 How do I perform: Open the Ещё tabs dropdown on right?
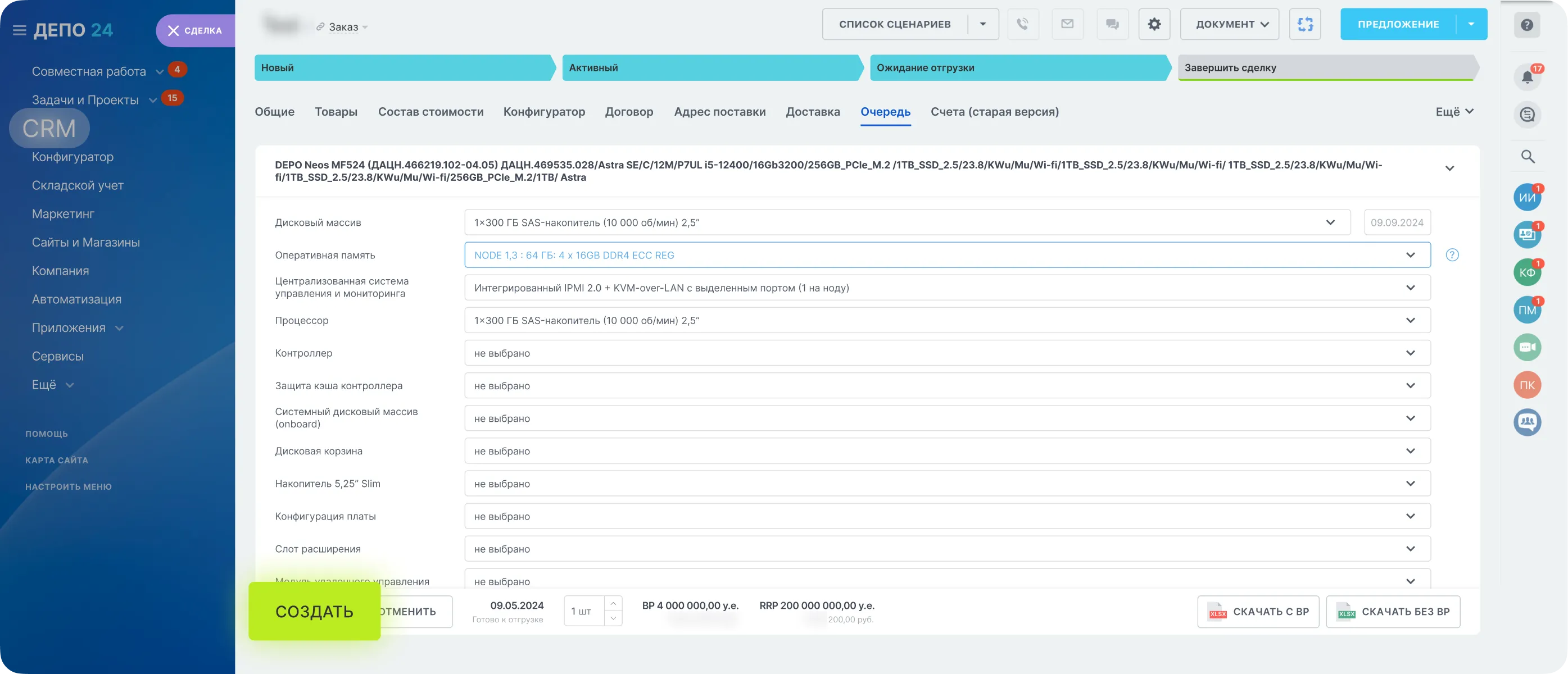(x=1454, y=112)
